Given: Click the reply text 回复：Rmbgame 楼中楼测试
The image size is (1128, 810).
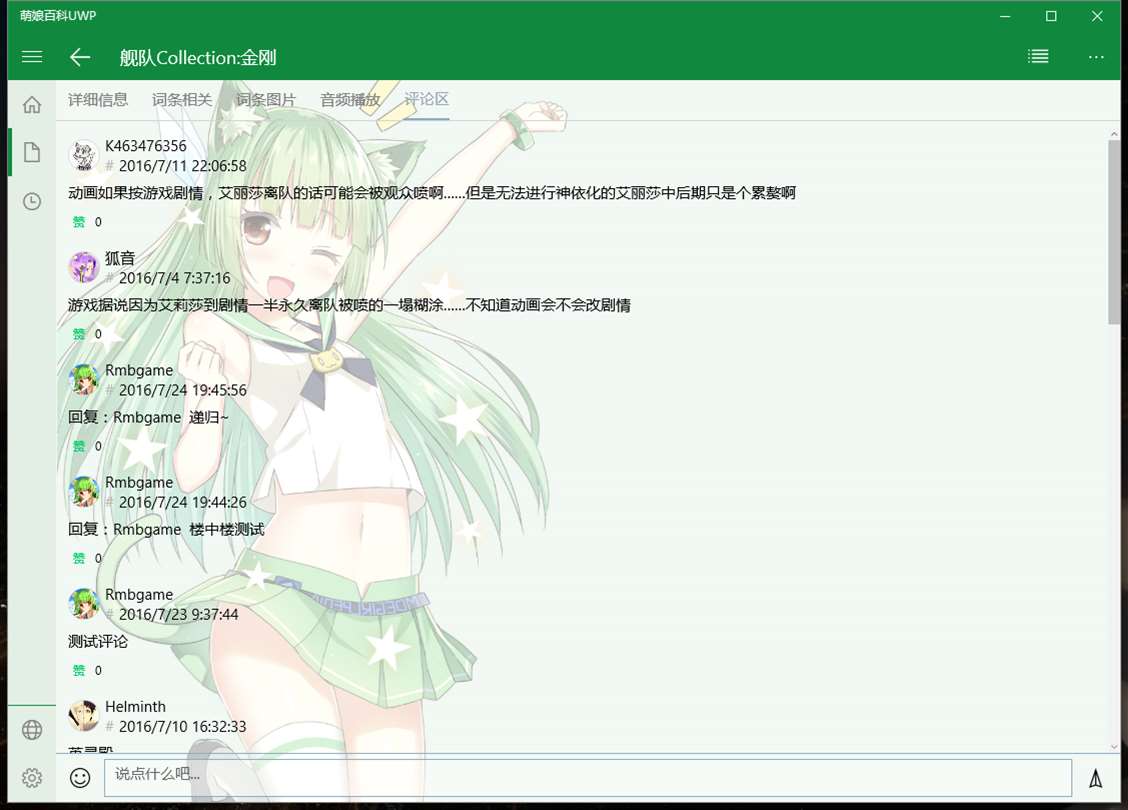Looking at the screenshot, I should point(166,529).
